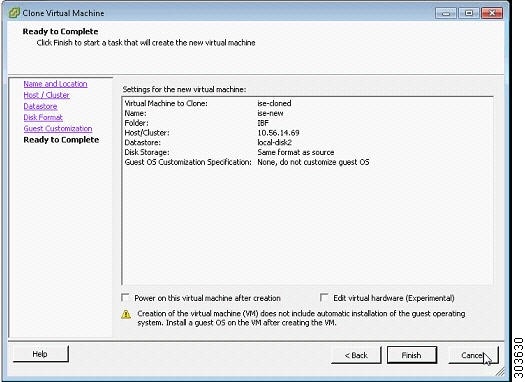Enable Power on this virtual machine after creation
Viewport: 525px width, 382px height.
coord(125,297)
